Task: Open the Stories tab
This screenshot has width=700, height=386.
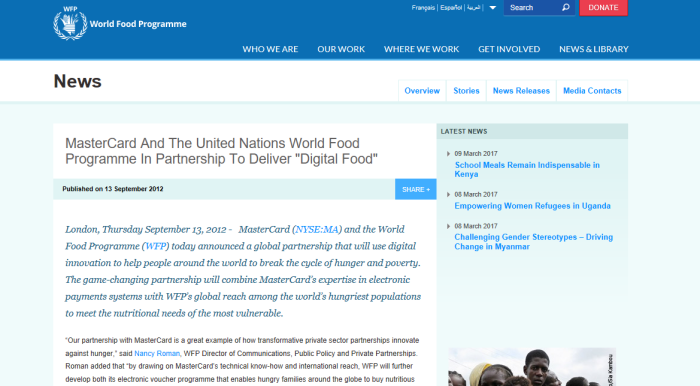Action: tap(466, 91)
